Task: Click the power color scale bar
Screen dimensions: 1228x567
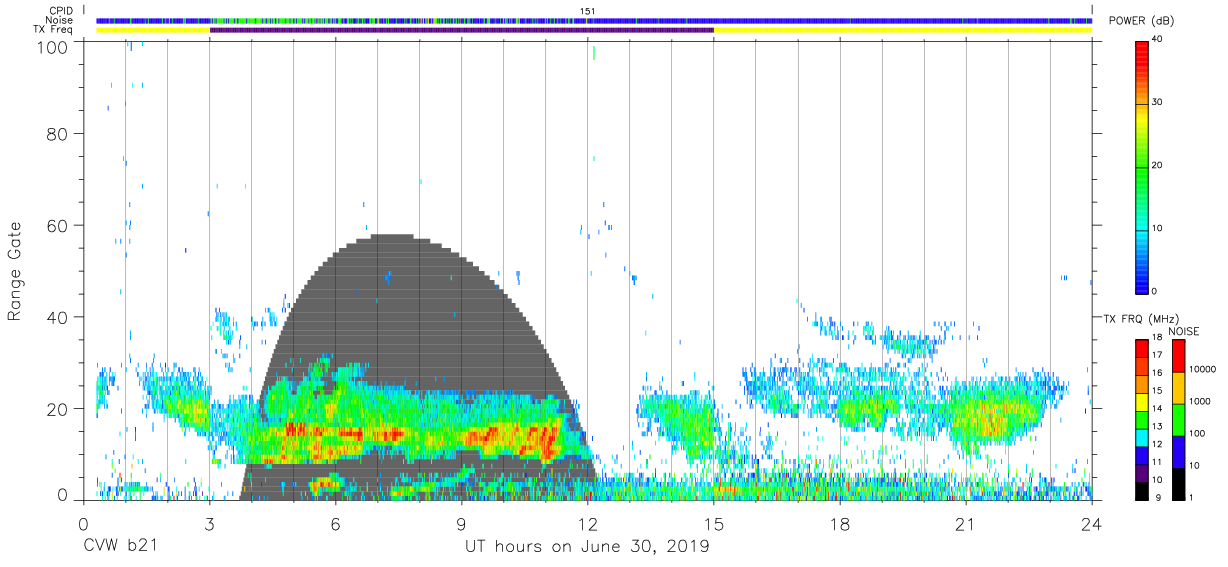Action: point(1142,166)
